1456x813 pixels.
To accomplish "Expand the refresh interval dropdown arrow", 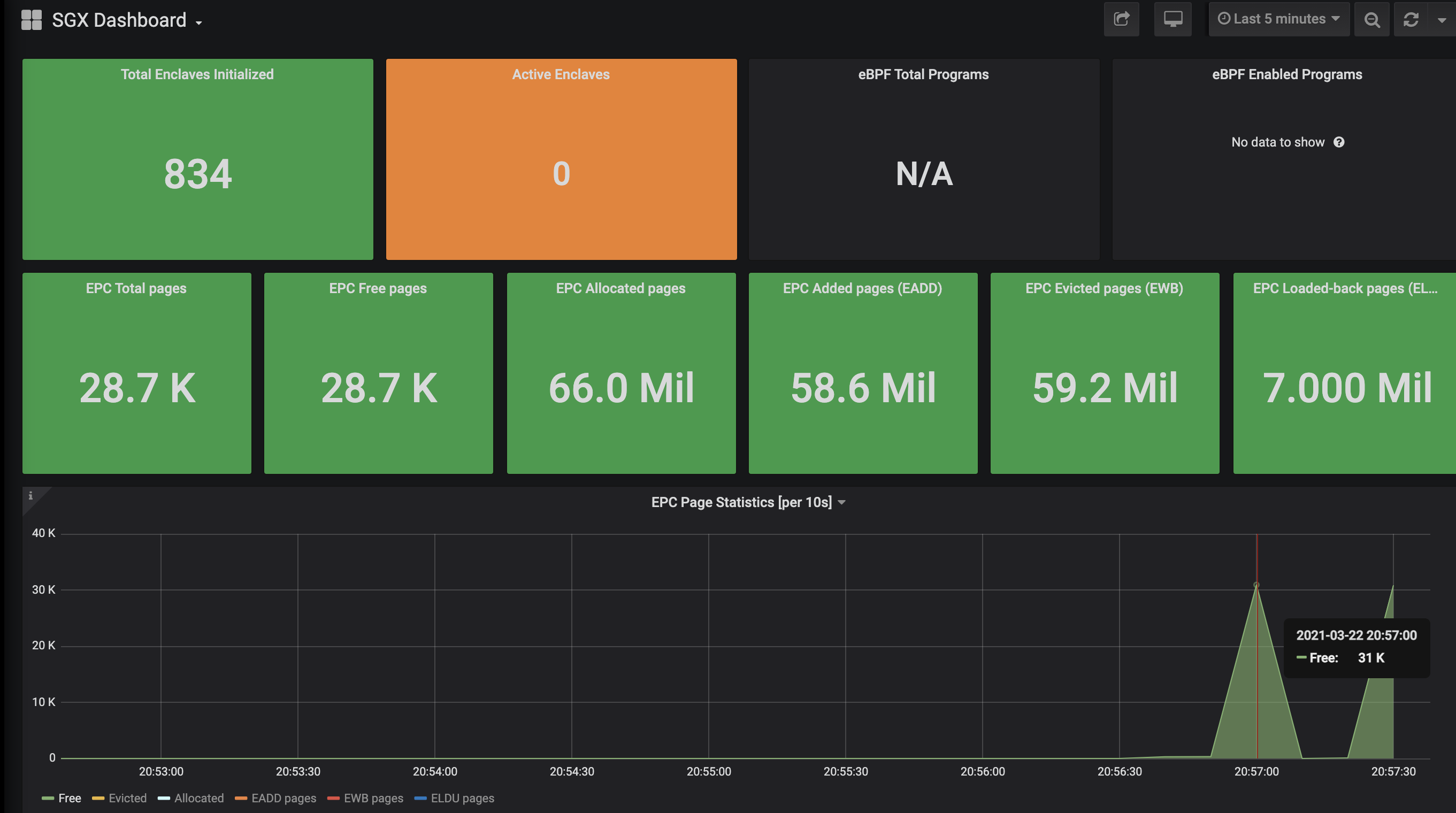I will pyautogui.click(x=1442, y=20).
